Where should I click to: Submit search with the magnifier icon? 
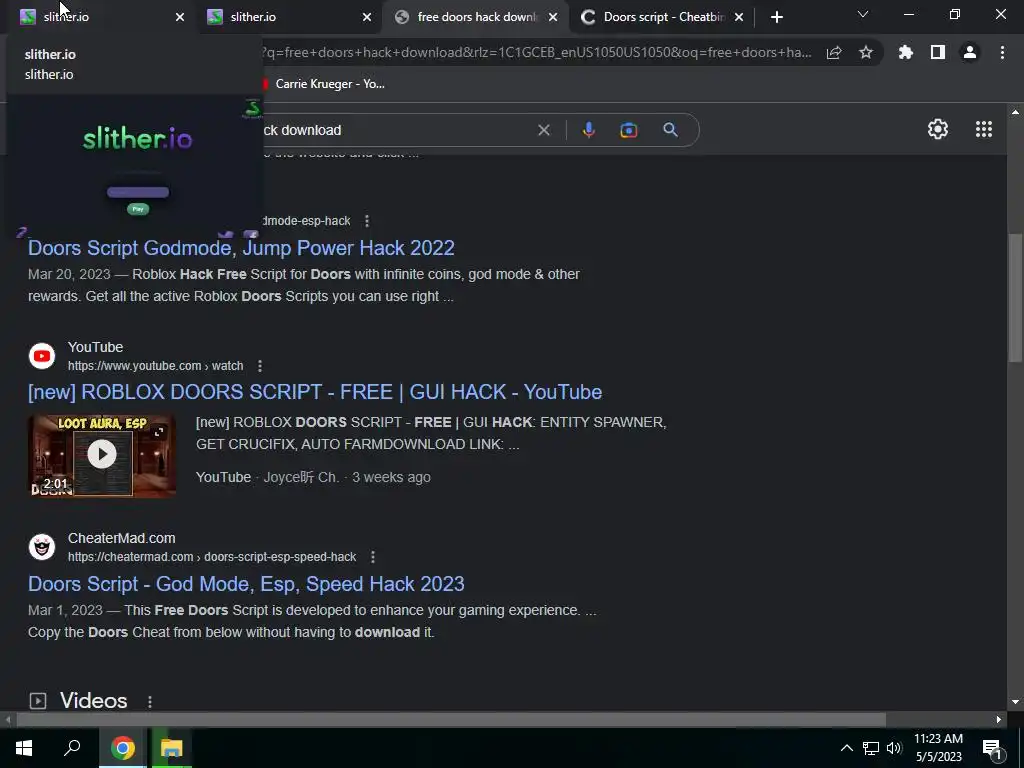click(x=670, y=130)
